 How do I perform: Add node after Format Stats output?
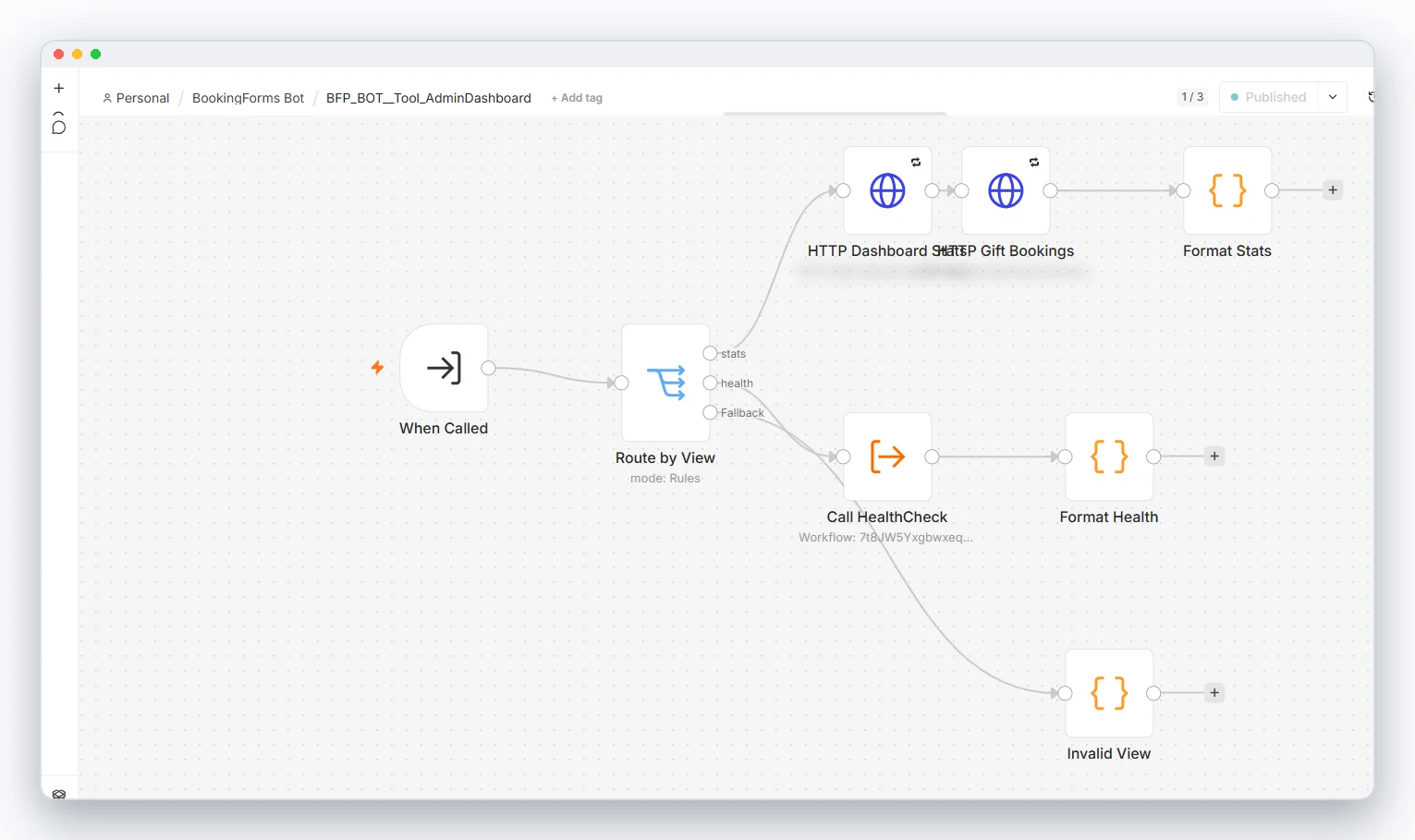(x=1333, y=190)
